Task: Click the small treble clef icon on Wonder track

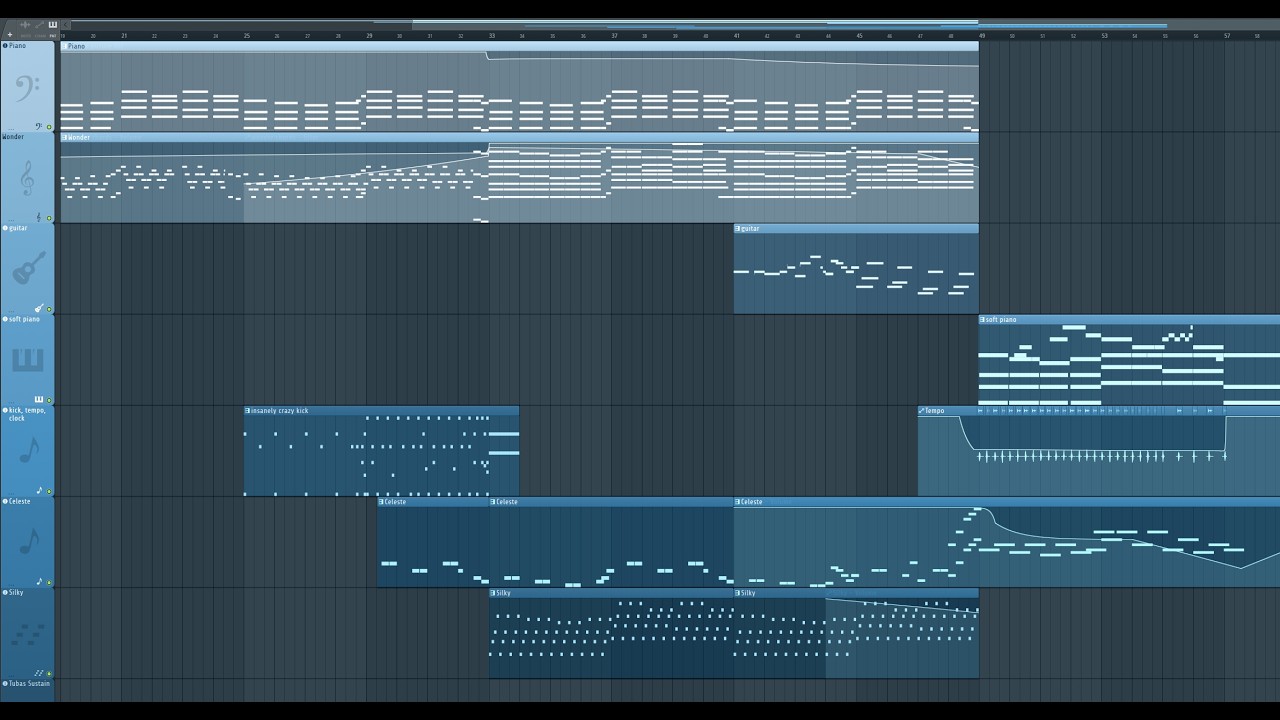Action: [x=39, y=217]
